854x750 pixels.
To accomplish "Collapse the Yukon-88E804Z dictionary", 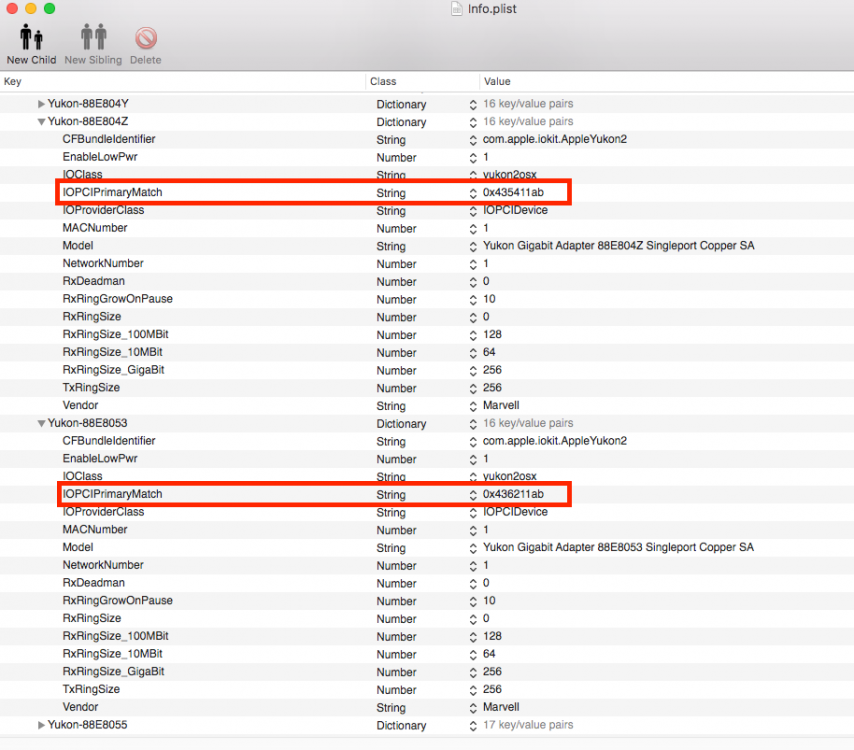I will coord(41,121).
